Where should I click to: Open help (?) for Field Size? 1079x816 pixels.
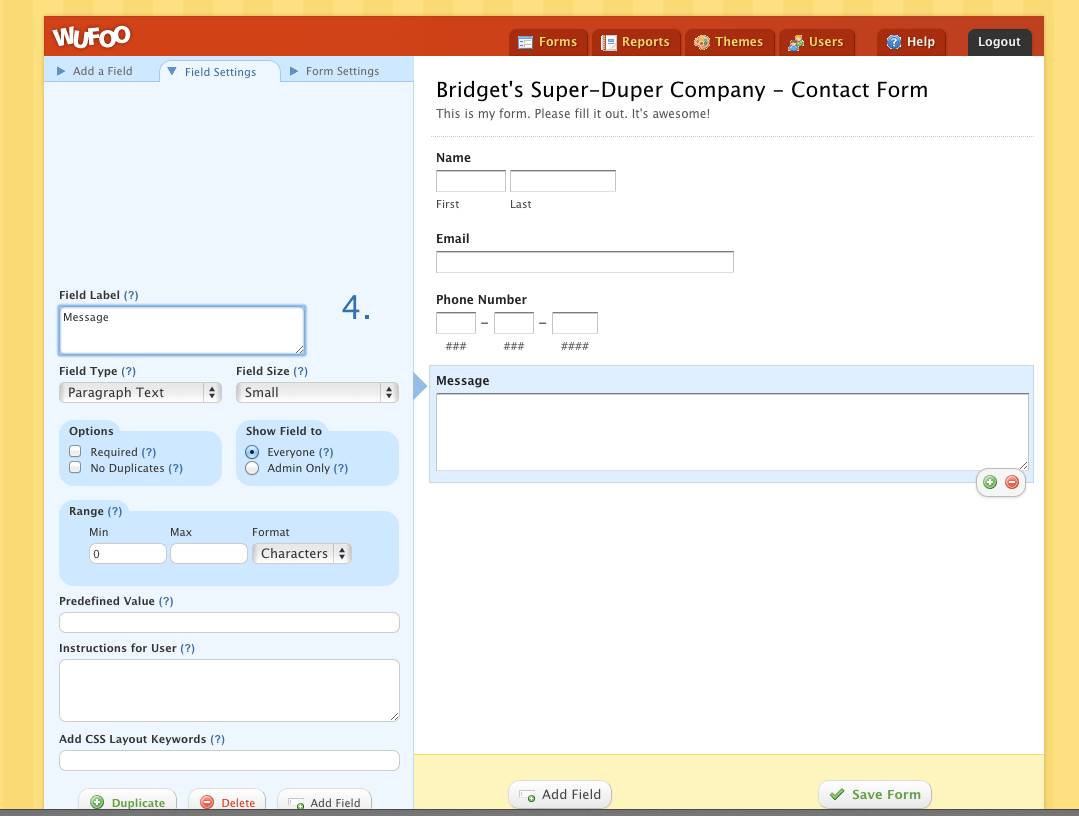coord(301,371)
